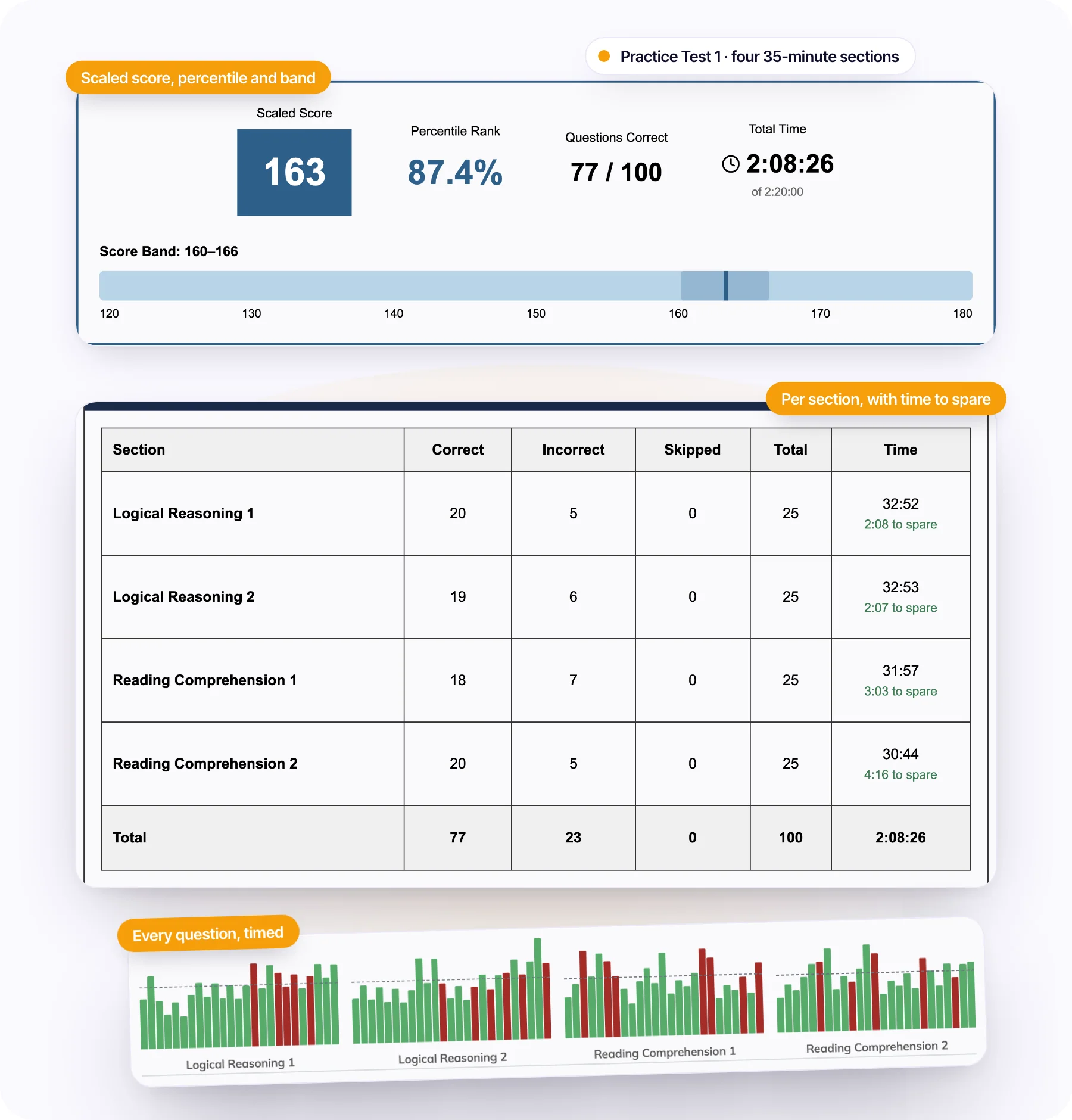Click '2:08 to spare' in Logical Reasoning 1
The height and width of the screenshot is (1120, 1072).
[x=900, y=525]
